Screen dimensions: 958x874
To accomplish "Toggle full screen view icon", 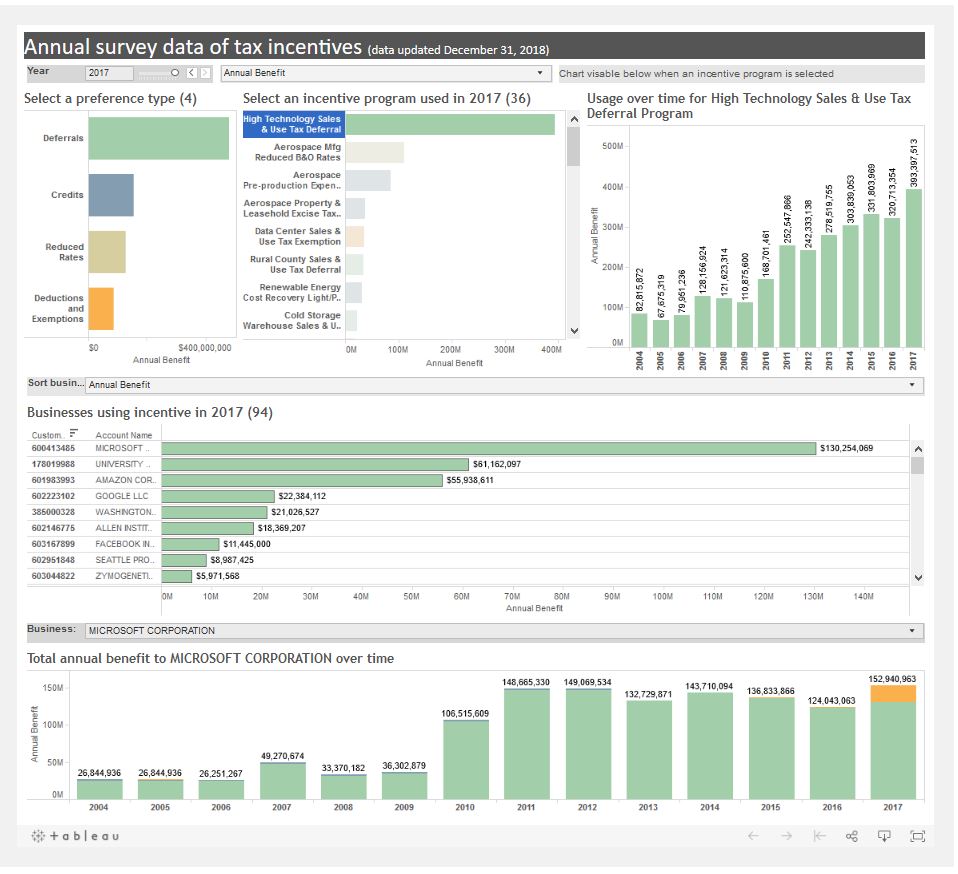I will pyautogui.click(x=918, y=836).
